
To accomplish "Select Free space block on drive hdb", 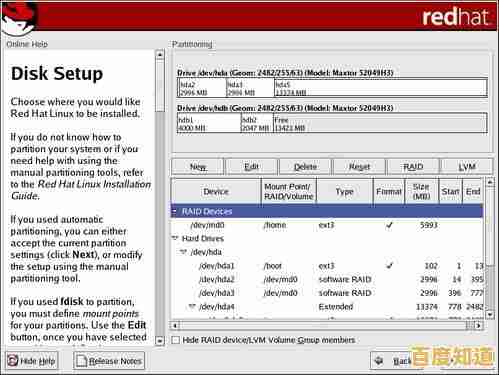I will (380, 123).
